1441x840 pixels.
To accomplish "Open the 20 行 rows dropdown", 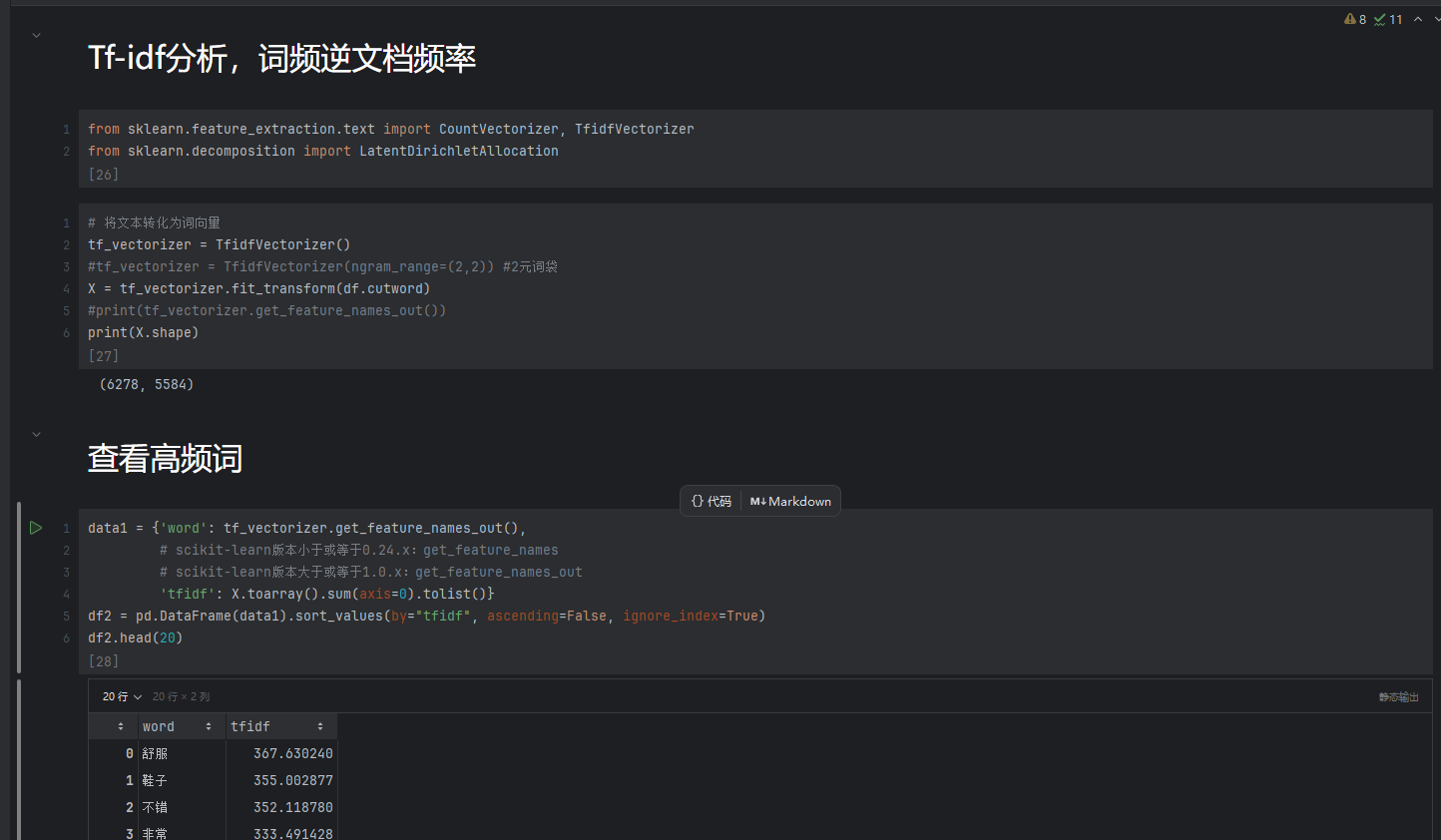I will pos(122,696).
